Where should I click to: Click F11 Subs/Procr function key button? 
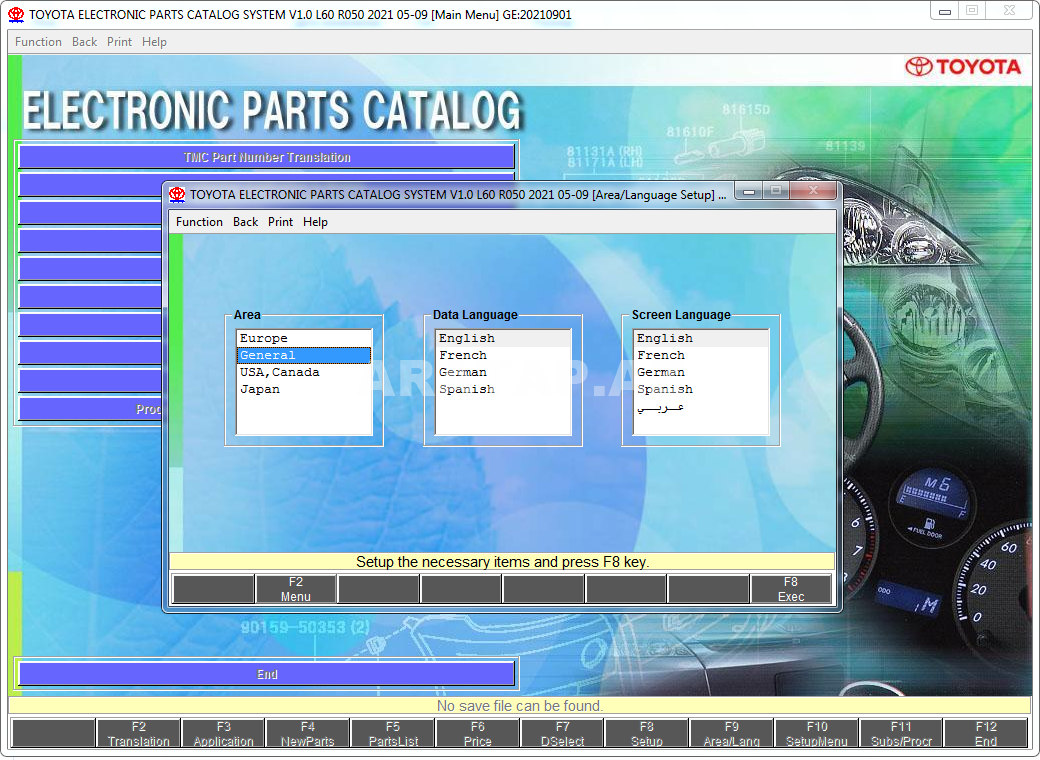901,733
